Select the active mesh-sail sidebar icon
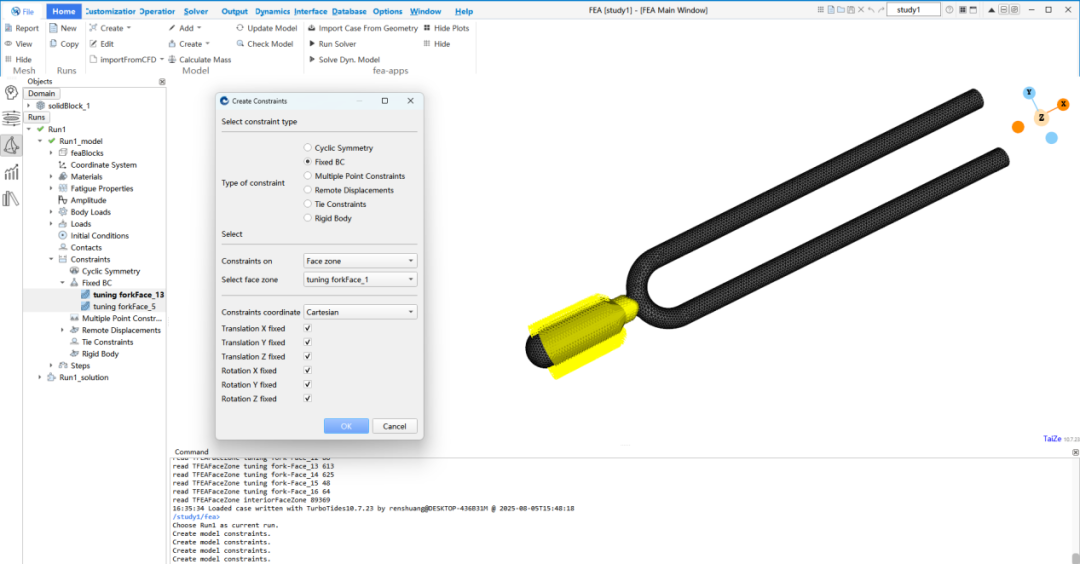Screen dimensions: 1080x564 [11, 145]
